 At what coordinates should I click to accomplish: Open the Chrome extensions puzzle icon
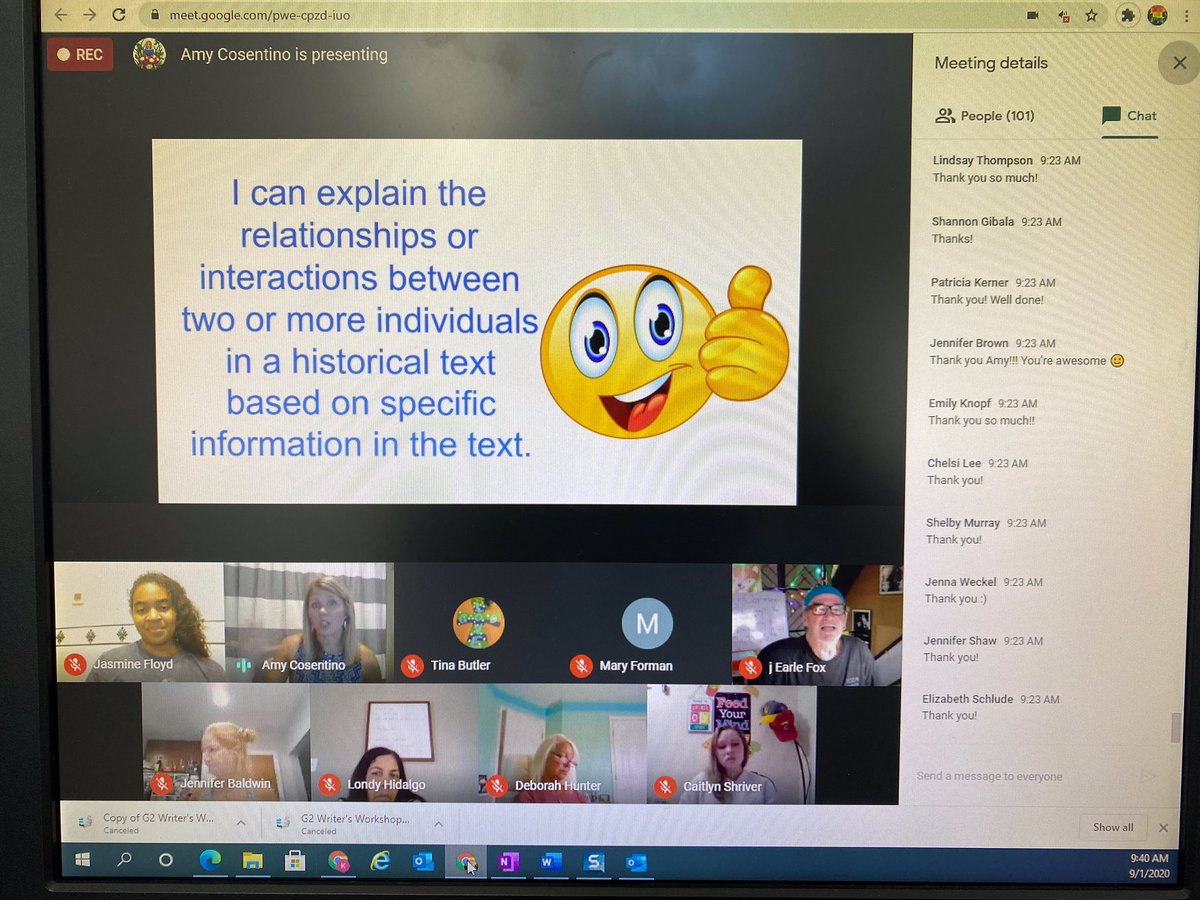tap(1128, 16)
